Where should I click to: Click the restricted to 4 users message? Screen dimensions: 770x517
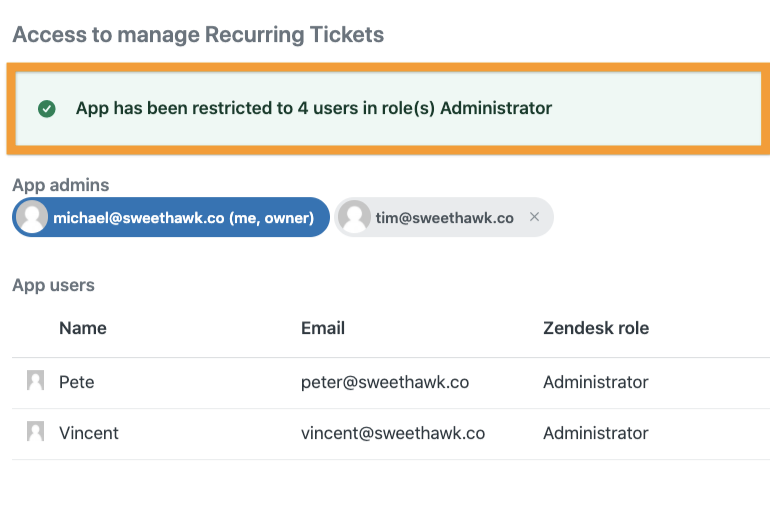(x=314, y=108)
